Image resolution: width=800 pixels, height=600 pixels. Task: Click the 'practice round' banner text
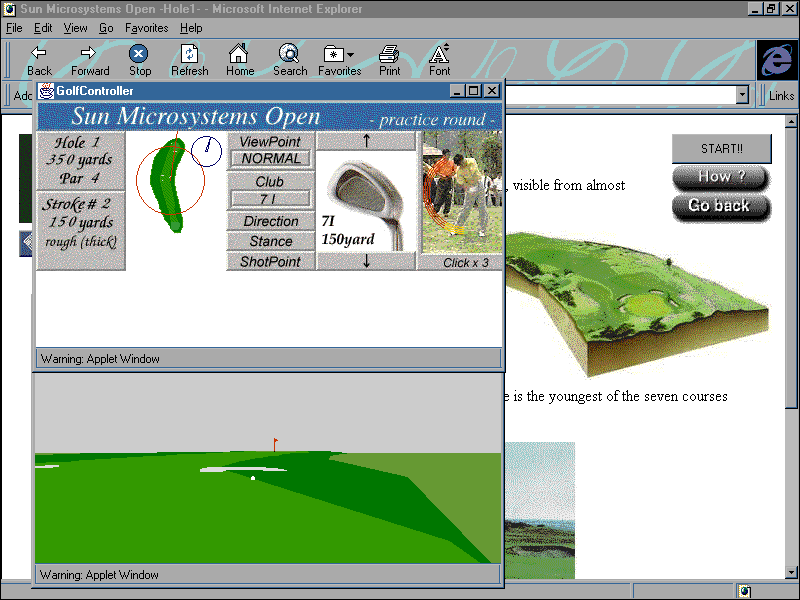432,120
